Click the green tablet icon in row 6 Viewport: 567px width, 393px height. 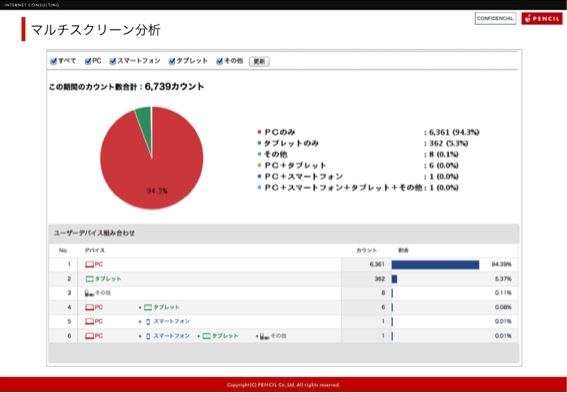(206, 336)
